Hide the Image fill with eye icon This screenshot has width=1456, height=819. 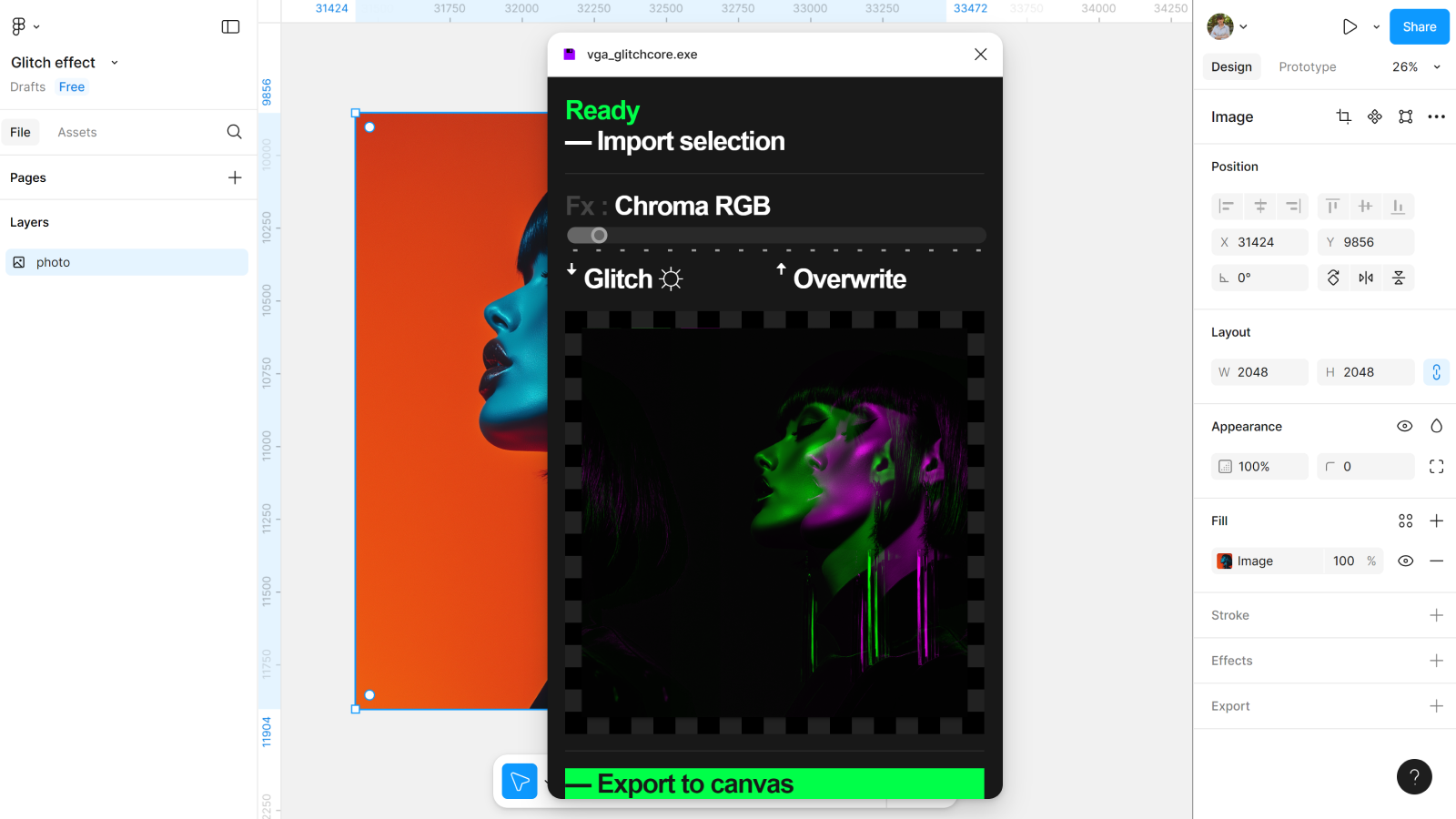[1405, 561]
